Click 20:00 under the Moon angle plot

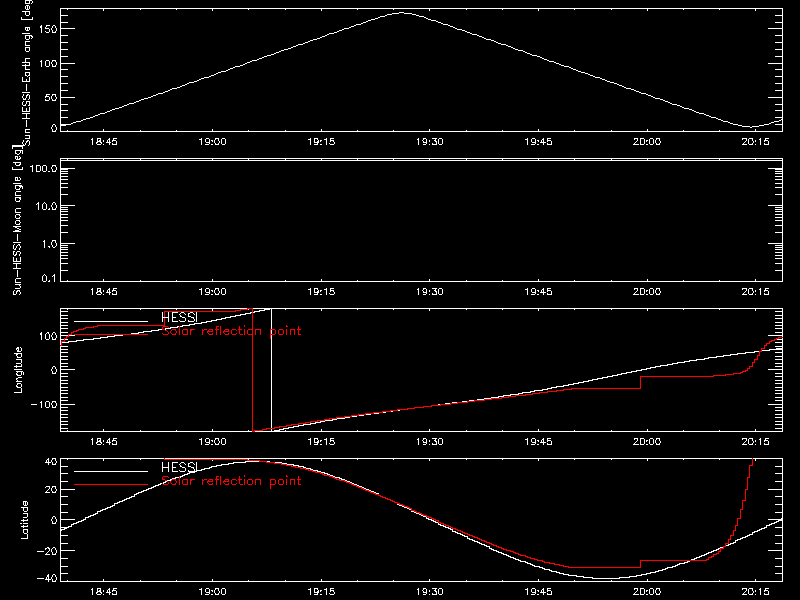pyautogui.click(x=647, y=292)
